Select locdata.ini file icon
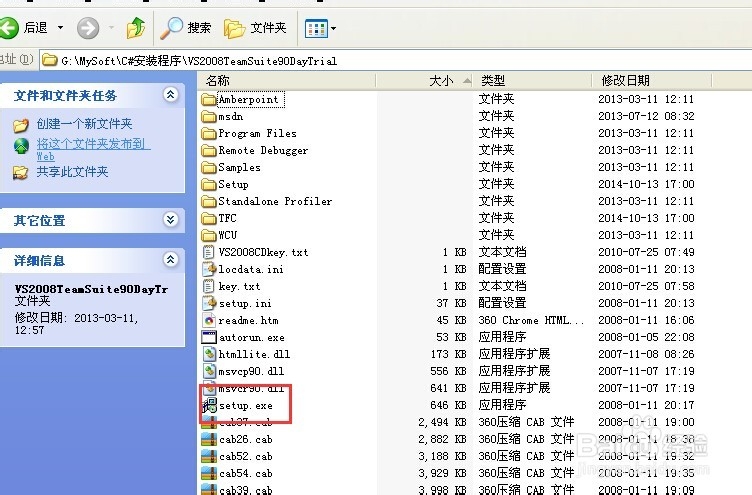The image size is (752, 495). (x=209, y=269)
